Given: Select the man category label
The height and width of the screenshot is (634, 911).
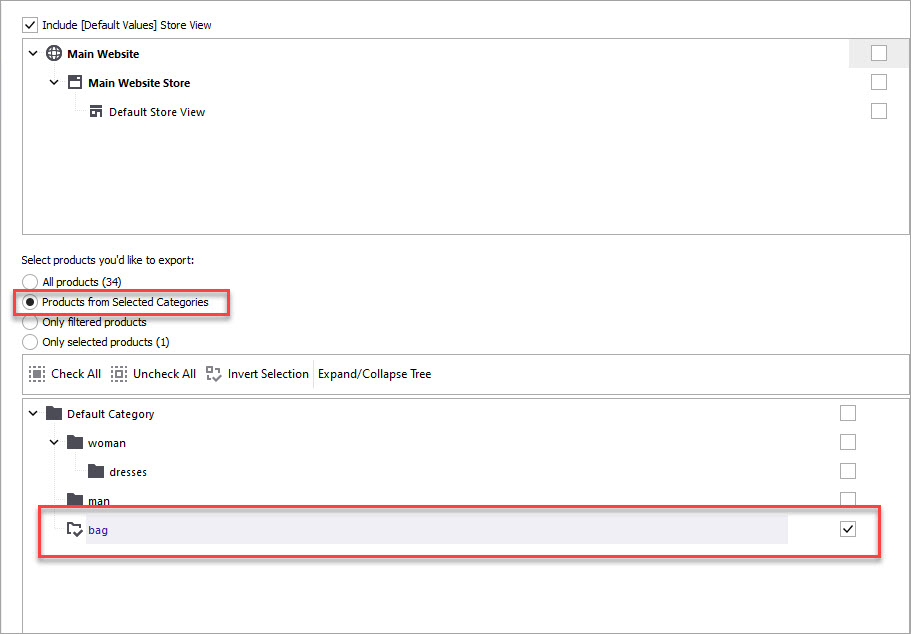Looking at the screenshot, I should click(x=99, y=500).
